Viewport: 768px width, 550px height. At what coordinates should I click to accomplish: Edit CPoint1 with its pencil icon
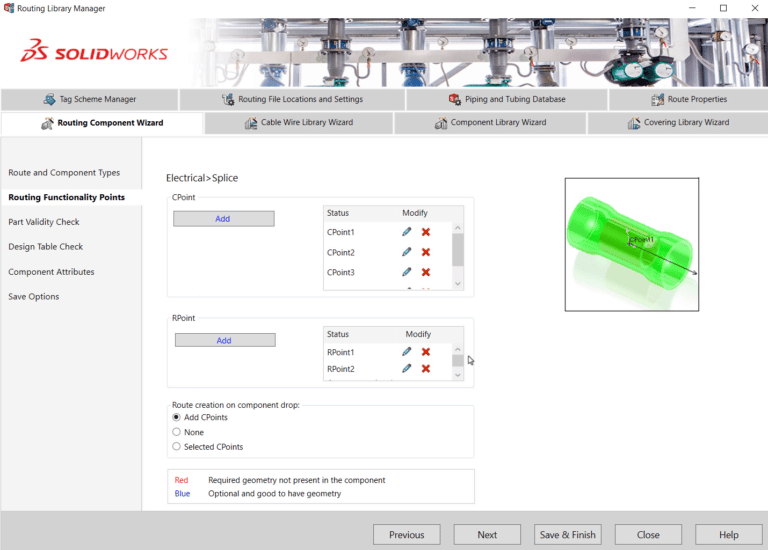pos(407,232)
